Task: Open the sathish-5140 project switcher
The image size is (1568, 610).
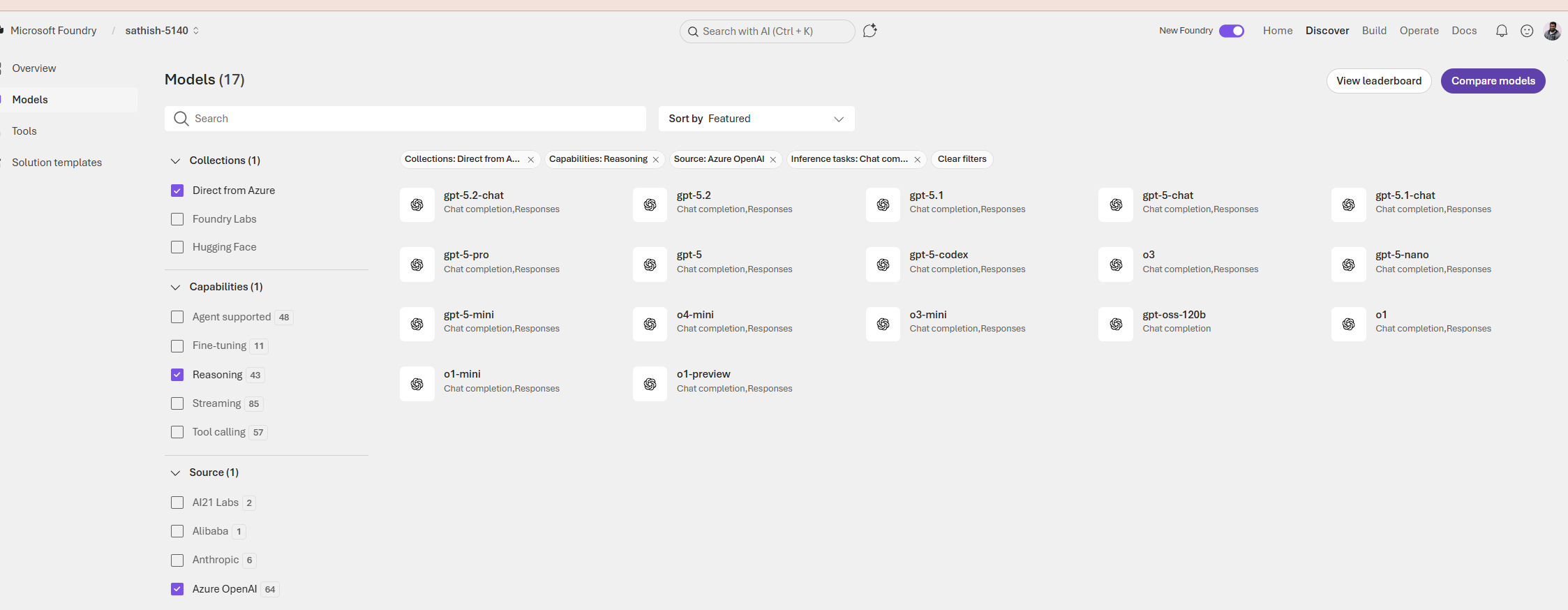Action: [x=162, y=31]
